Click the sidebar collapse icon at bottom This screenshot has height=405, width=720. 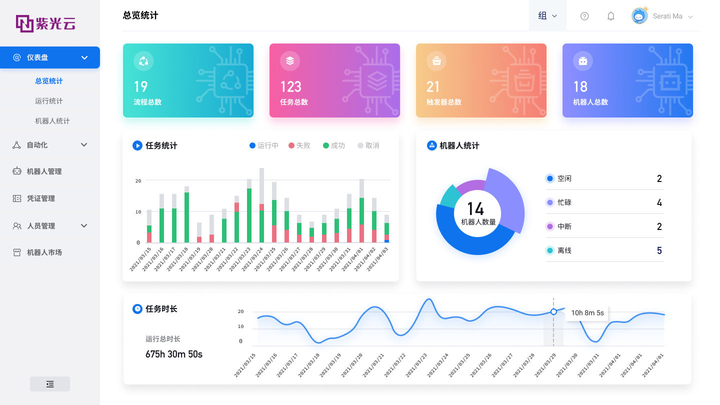[x=50, y=383]
